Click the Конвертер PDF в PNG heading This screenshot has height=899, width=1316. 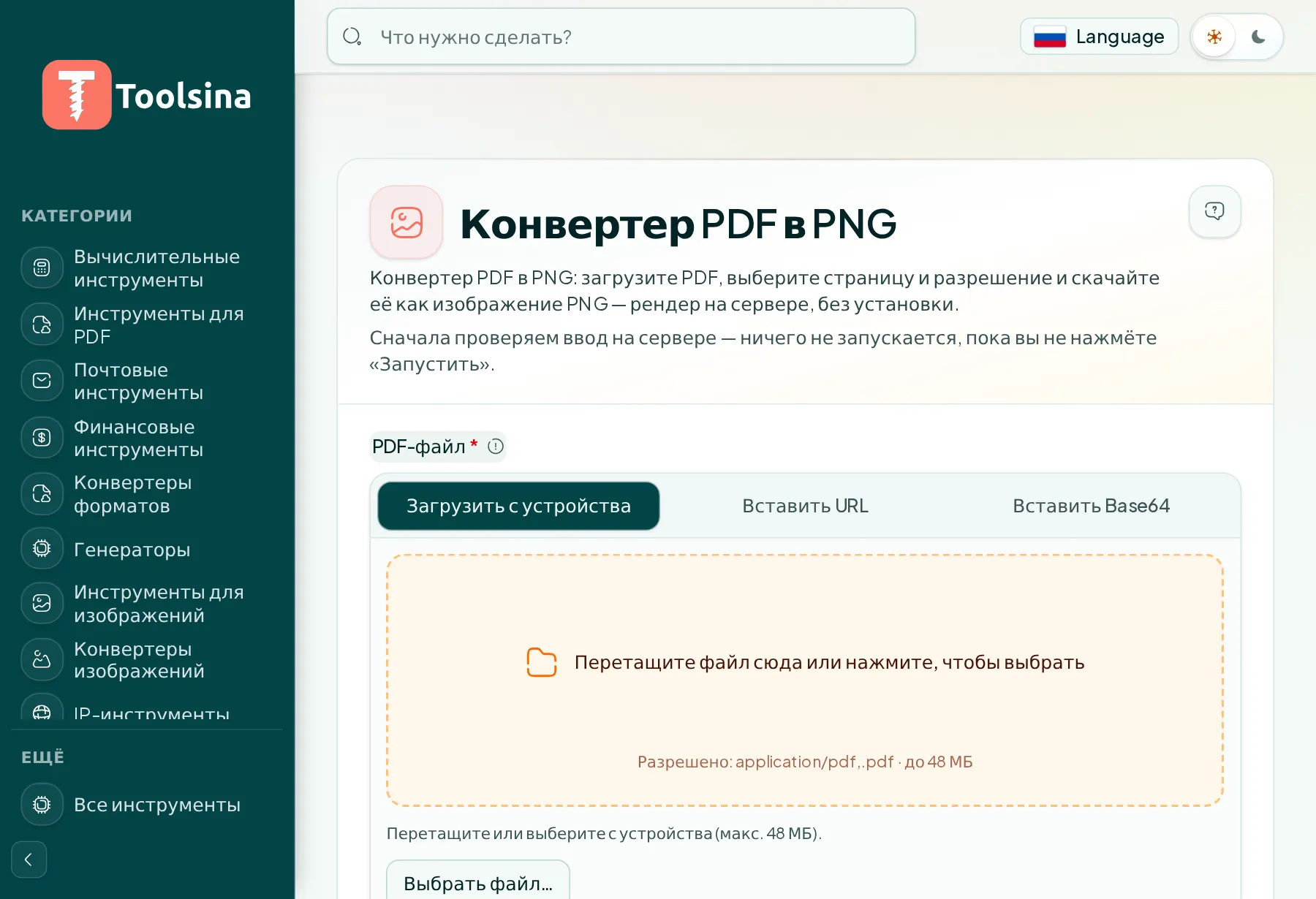[678, 224]
